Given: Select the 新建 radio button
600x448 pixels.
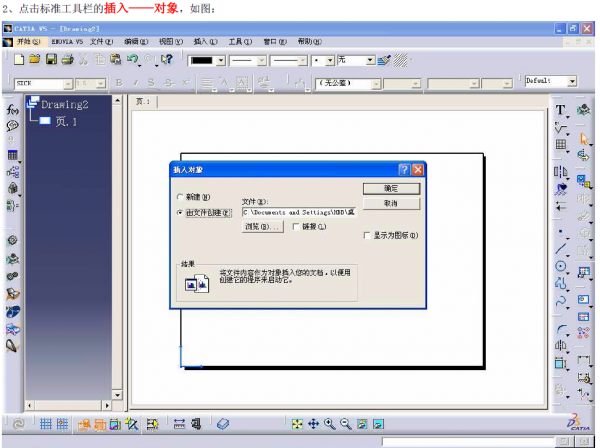Looking at the screenshot, I should 180,197.
